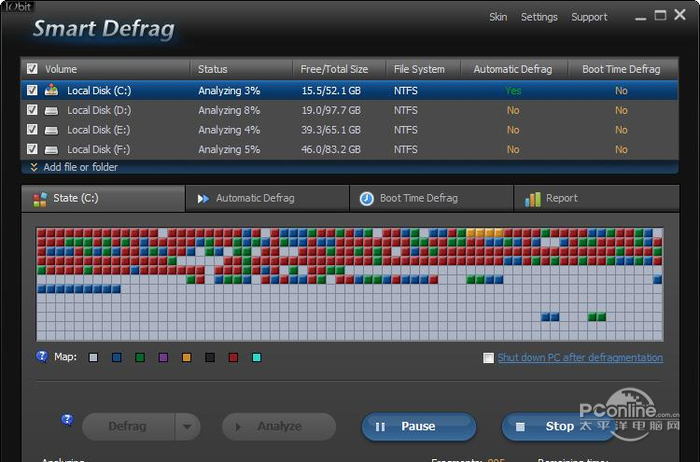Click the purple map legend swatch
700x462 pixels.
[x=163, y=358]
